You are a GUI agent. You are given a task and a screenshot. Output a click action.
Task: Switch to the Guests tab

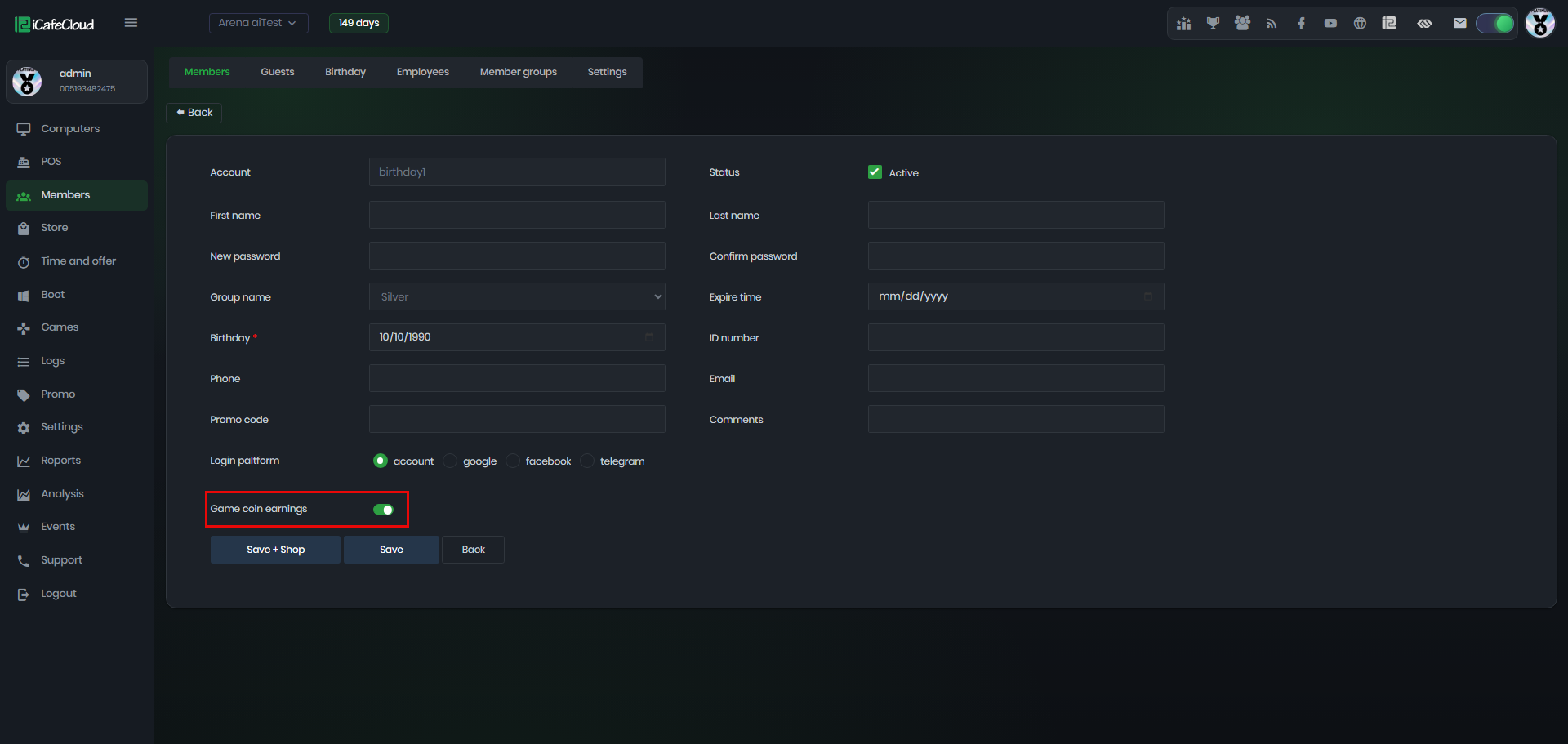278,72
